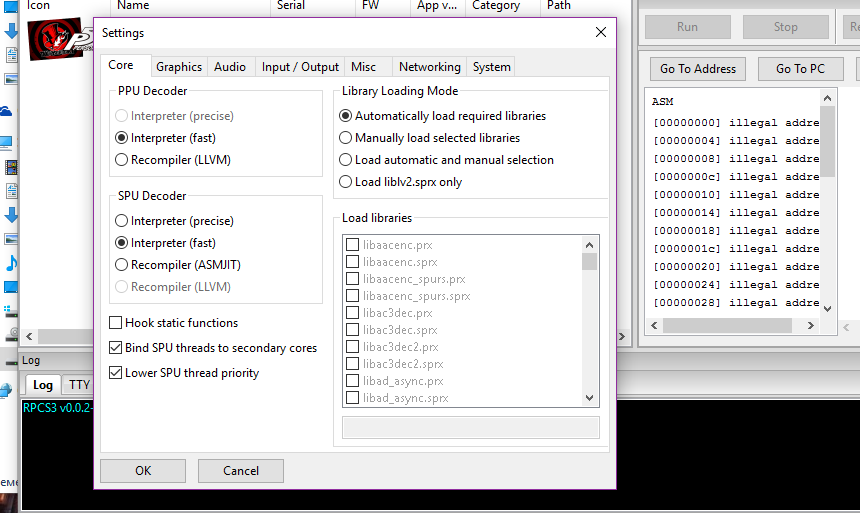Select Manually load selected libraries
The width and height of the screenshot is (860, 513).
pyautogui.click(x=346, y=138)
